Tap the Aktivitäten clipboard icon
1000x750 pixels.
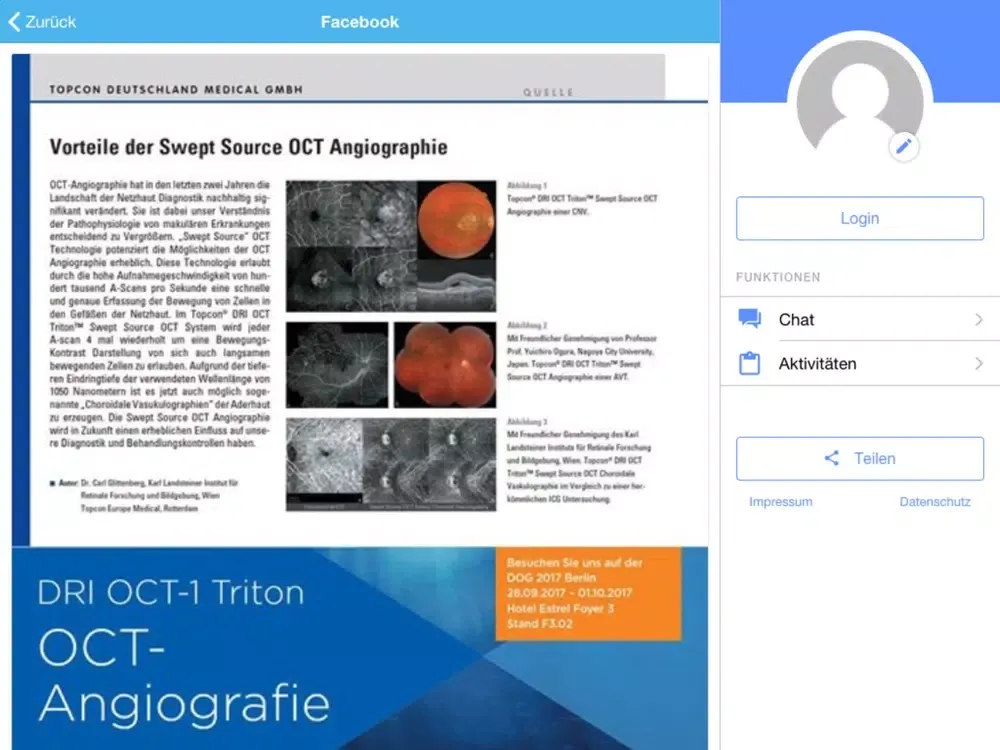pos(749,363)
